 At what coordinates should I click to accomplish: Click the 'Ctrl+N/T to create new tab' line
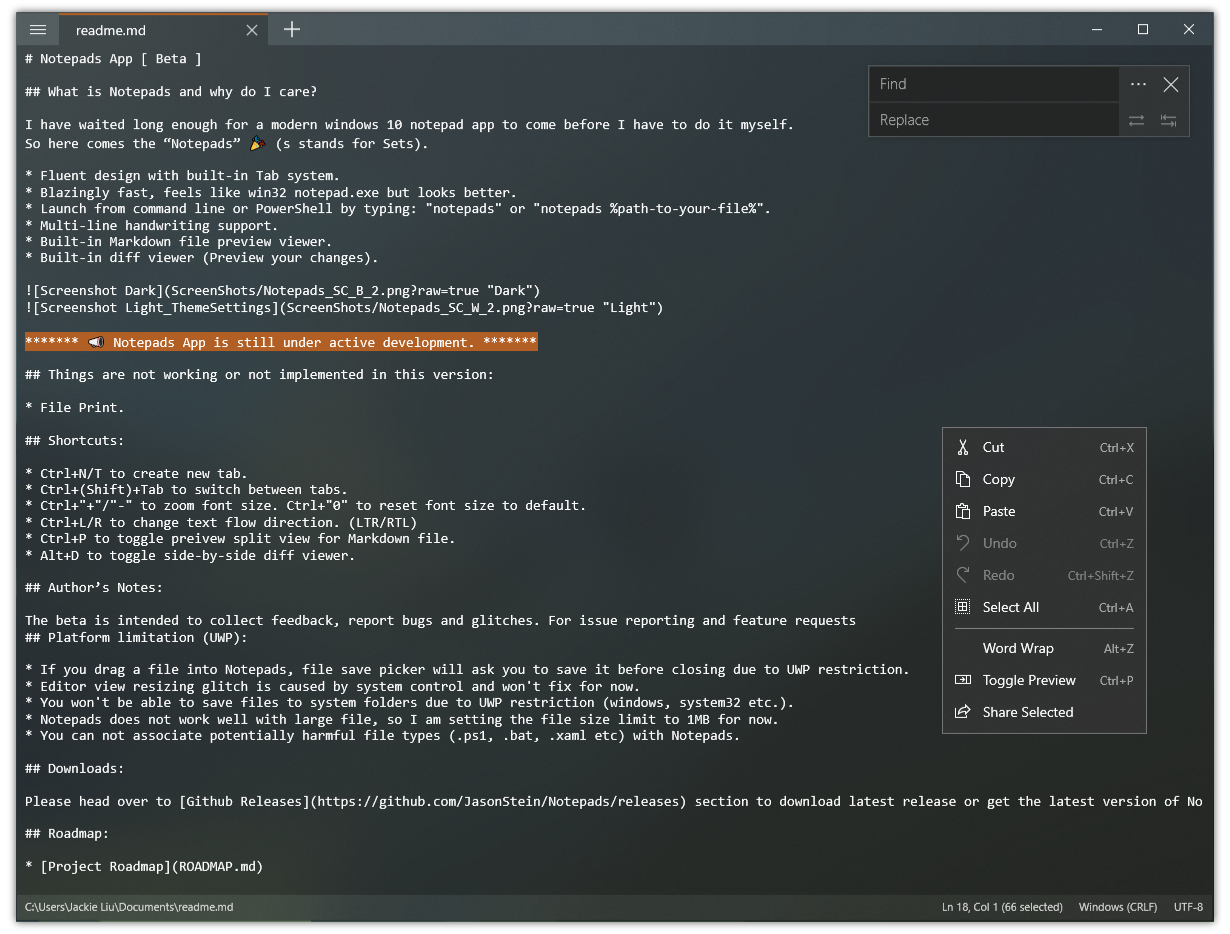point(136,474)
